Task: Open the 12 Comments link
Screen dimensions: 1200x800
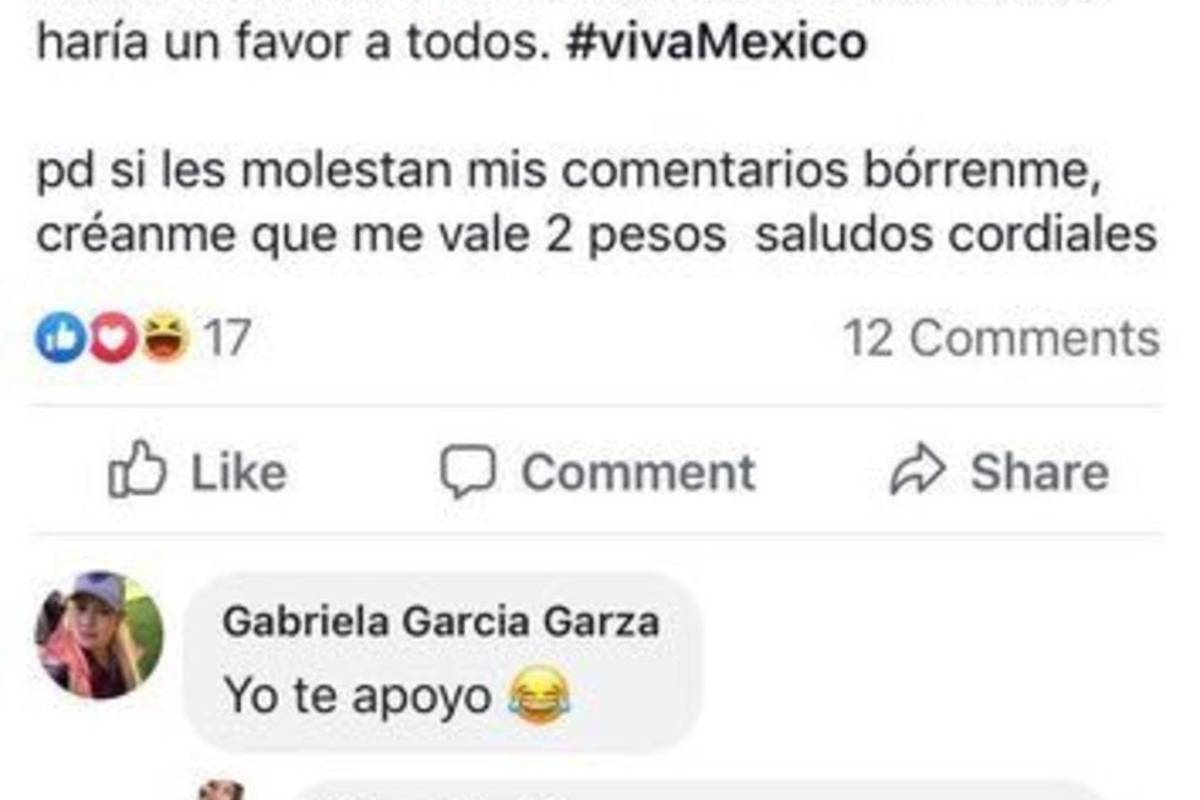Action: (x=1002, y=339)
